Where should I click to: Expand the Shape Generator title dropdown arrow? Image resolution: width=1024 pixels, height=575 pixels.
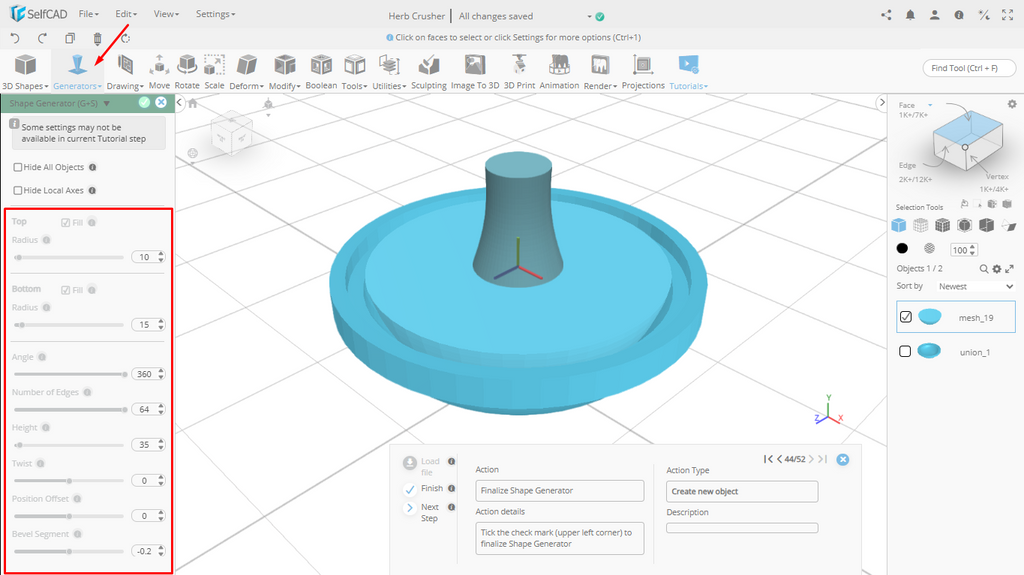point(106,103)
